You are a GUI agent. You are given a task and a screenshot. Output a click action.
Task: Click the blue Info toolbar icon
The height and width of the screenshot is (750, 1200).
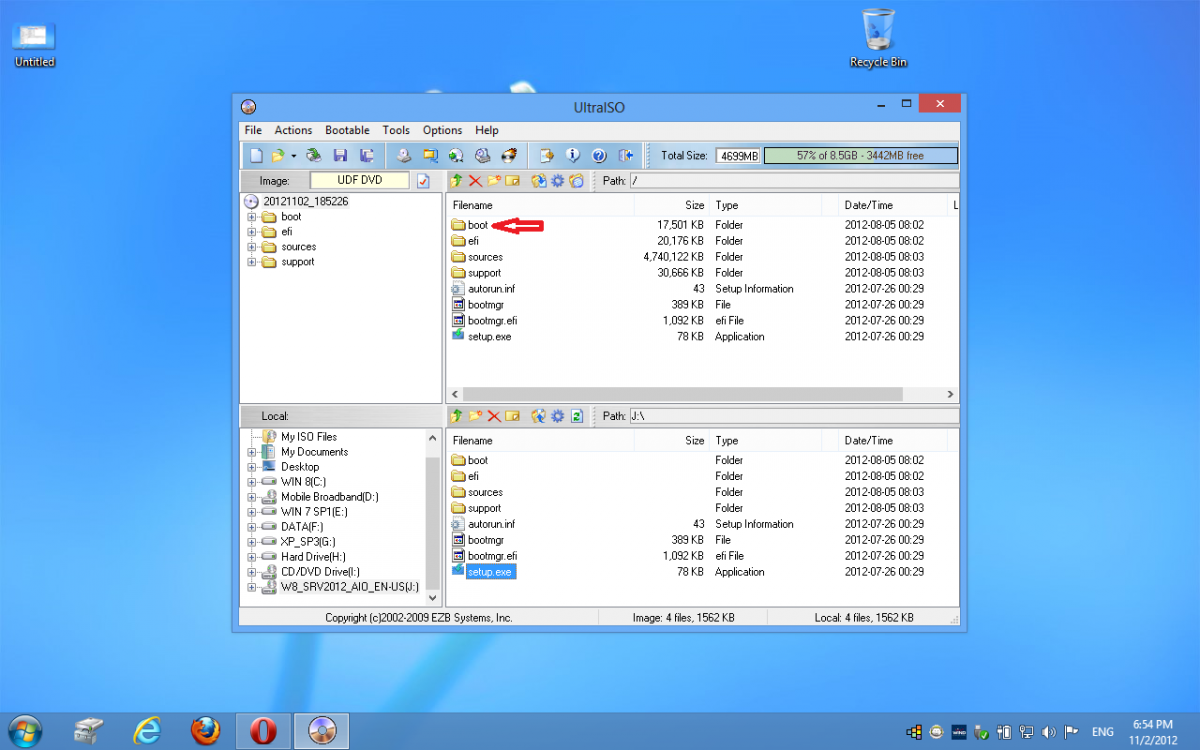[x=573, y=155]
